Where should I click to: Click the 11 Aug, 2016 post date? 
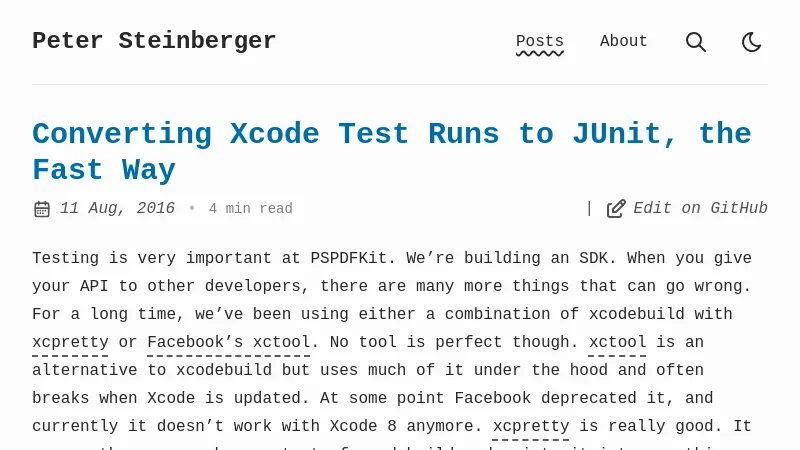(x=117, y=209)
